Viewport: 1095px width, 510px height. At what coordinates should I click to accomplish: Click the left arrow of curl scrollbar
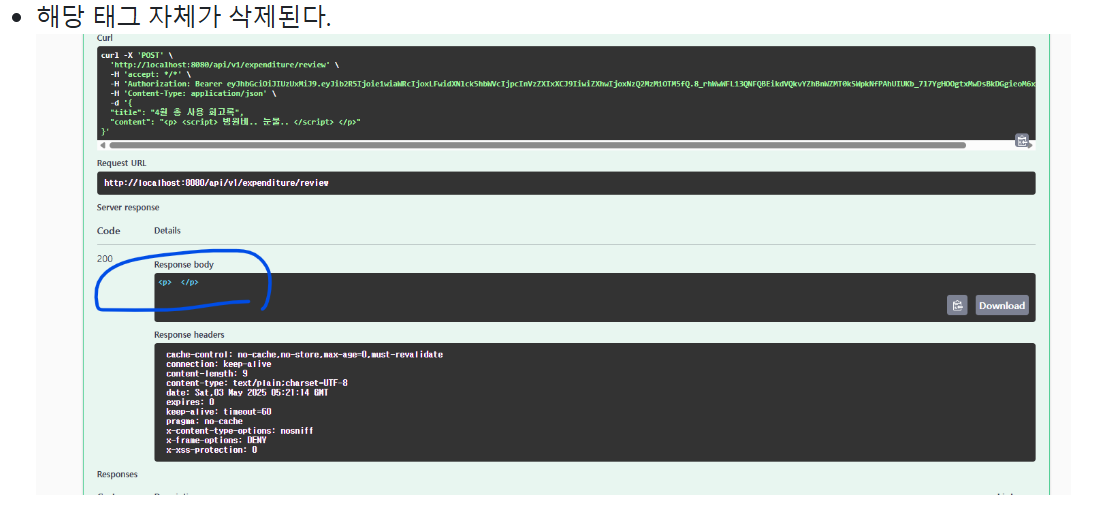[104, 145]
